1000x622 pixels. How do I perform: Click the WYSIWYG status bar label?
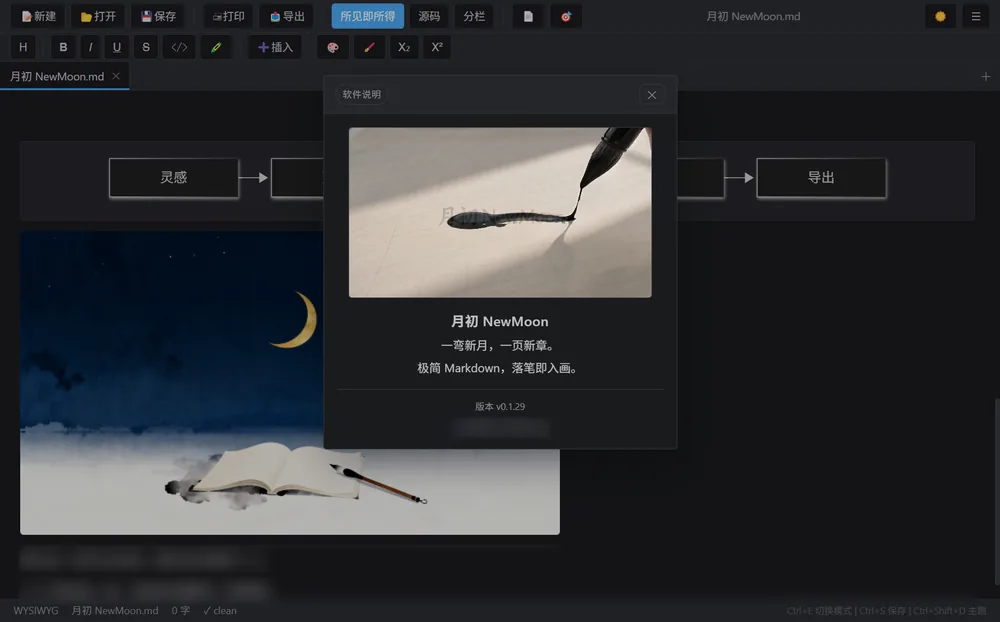(36, 611)
